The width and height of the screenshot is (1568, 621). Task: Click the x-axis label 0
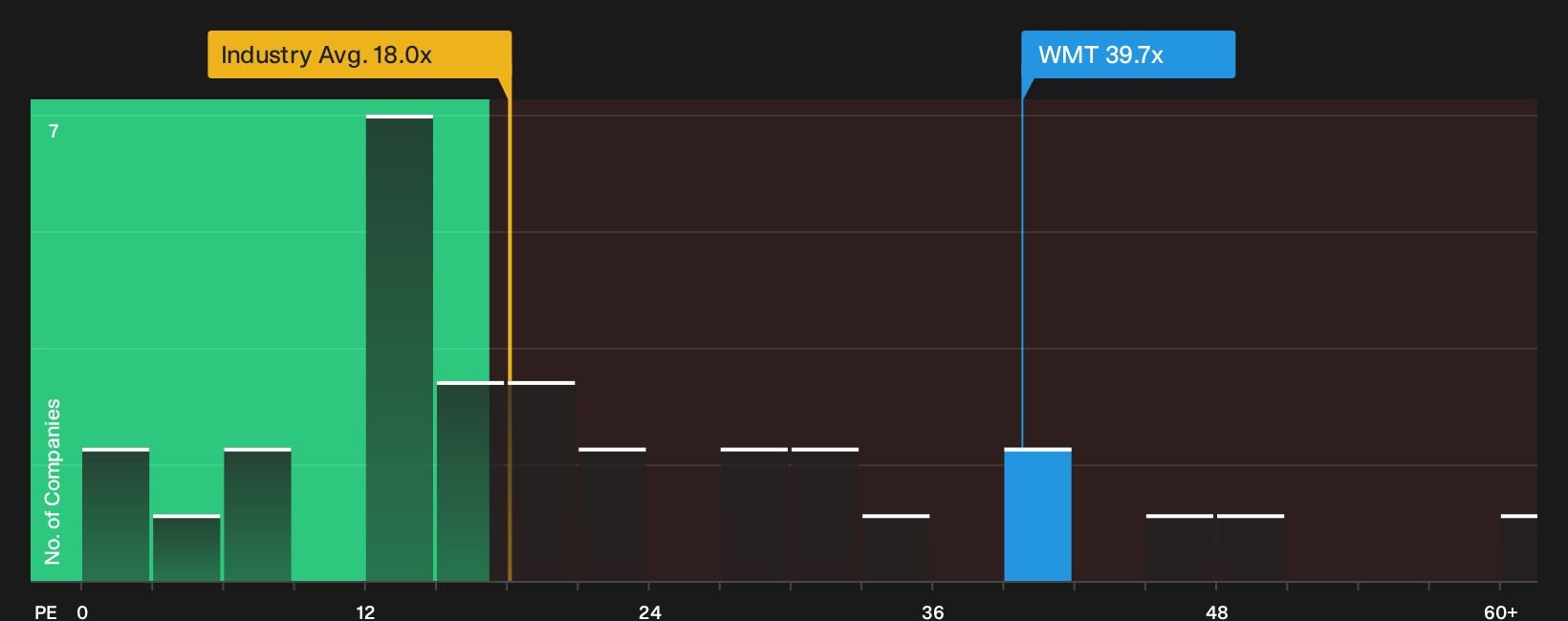[82, 611]
